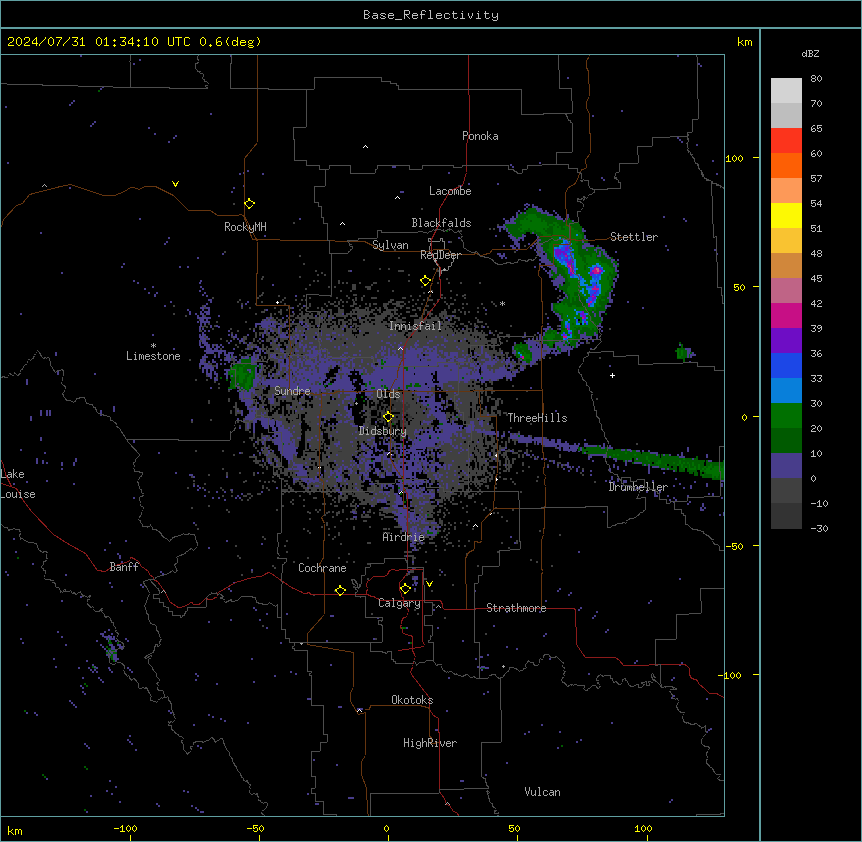
Task: Click the Lake Louise label at left edge
Action: pyautogui.click(x=18, y=484)
